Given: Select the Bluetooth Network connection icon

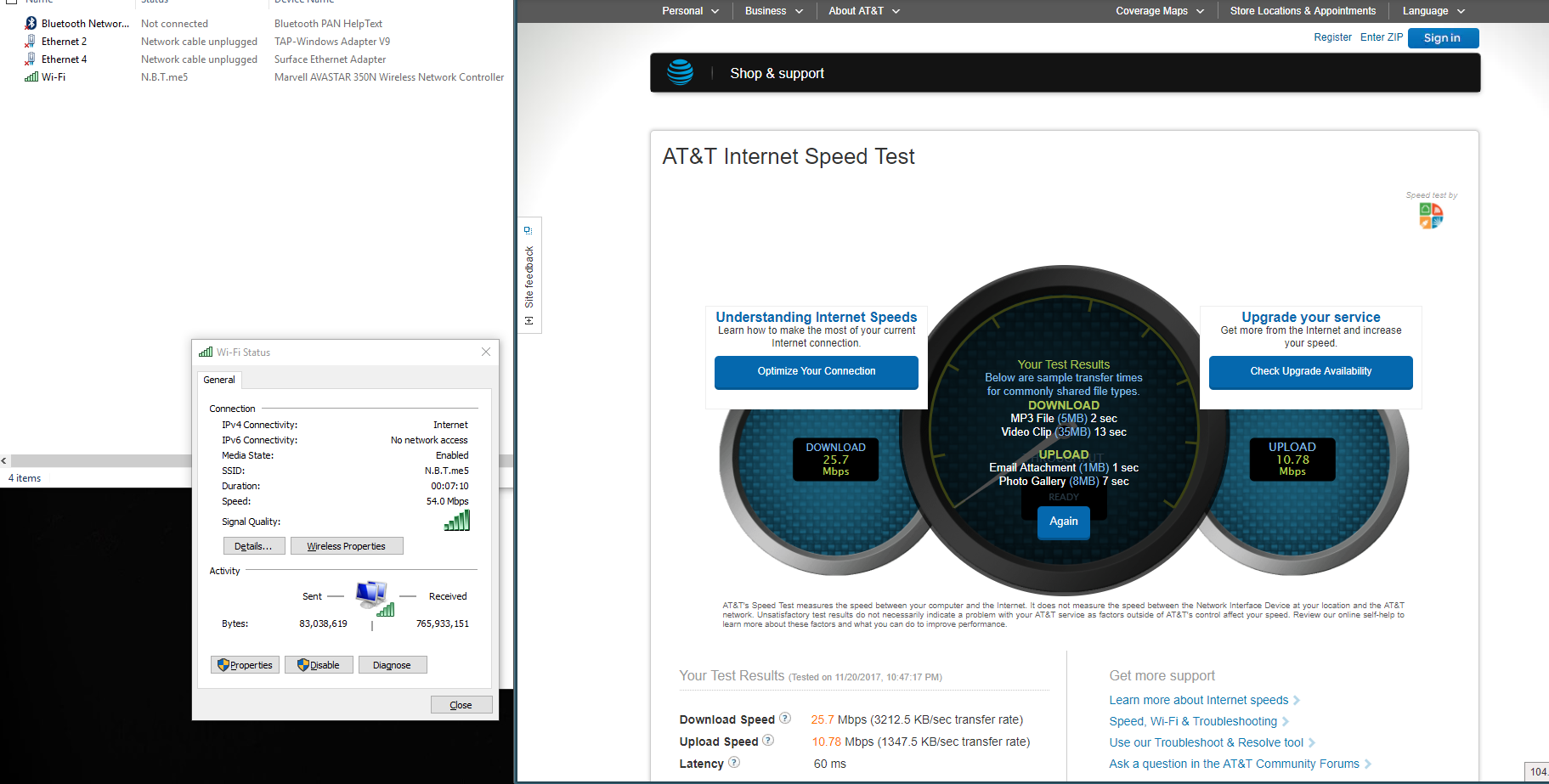Looking at the screenshot, I should [x=31, y=24].
